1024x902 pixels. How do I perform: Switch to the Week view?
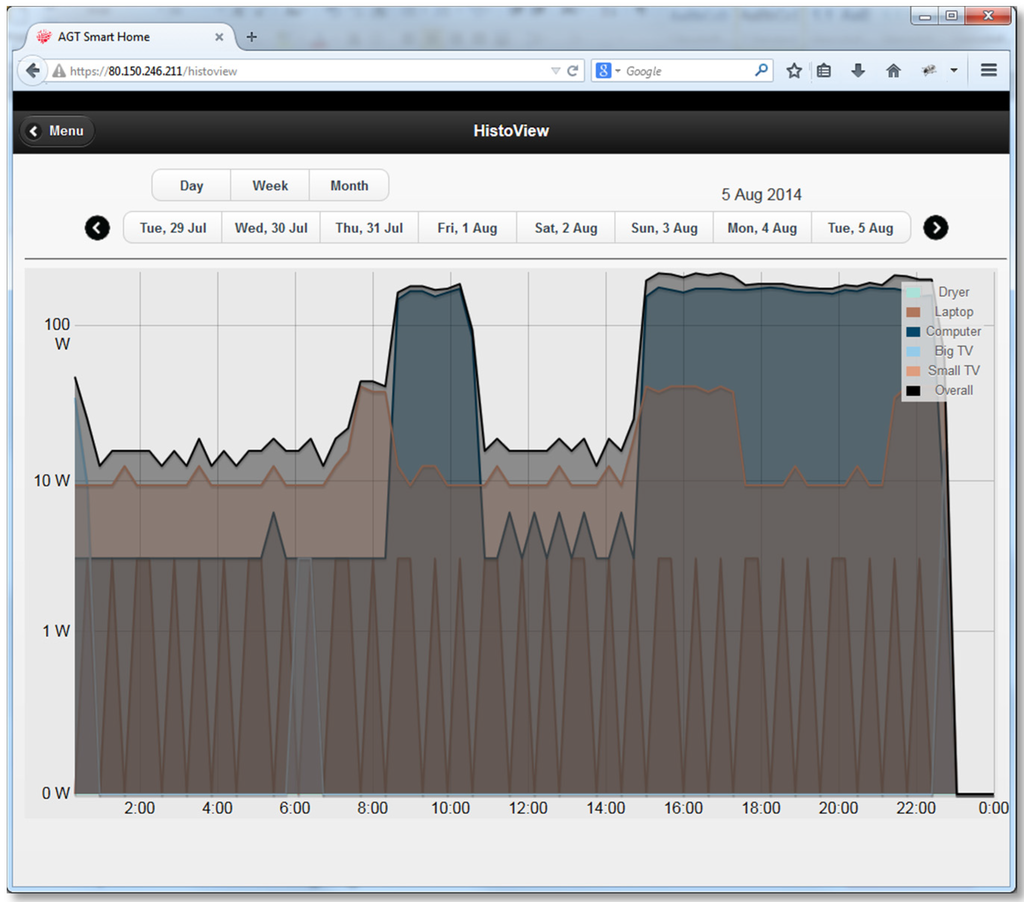(x=270, y=185)
